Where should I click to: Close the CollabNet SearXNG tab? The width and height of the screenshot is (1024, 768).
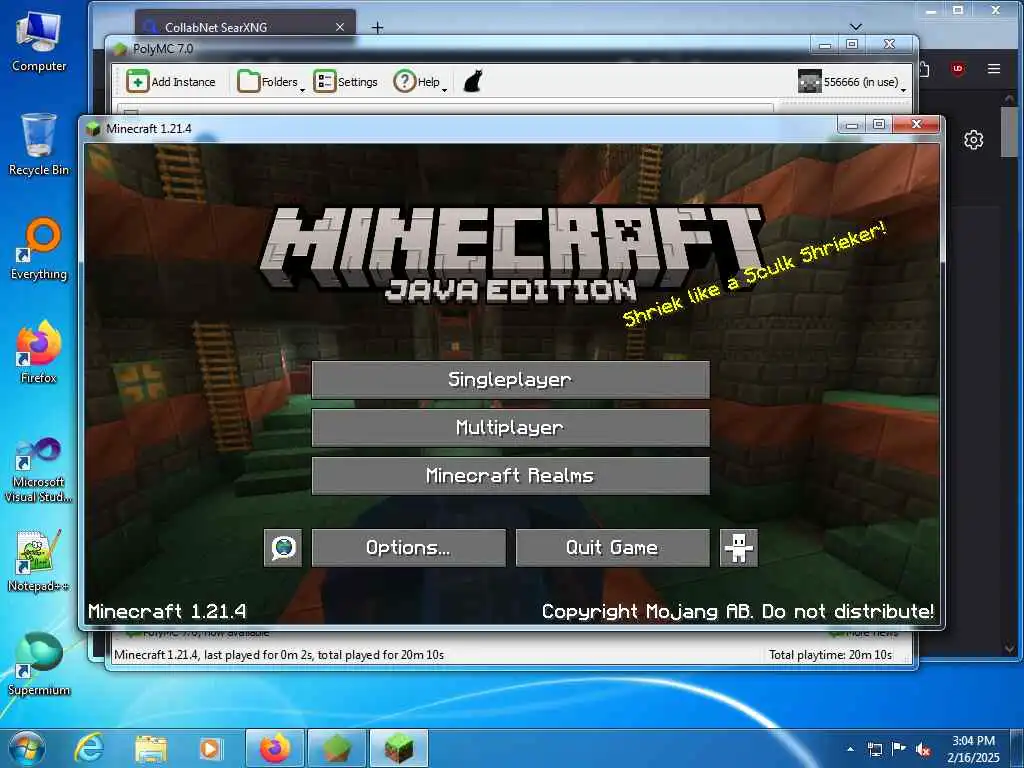[340, 27]
